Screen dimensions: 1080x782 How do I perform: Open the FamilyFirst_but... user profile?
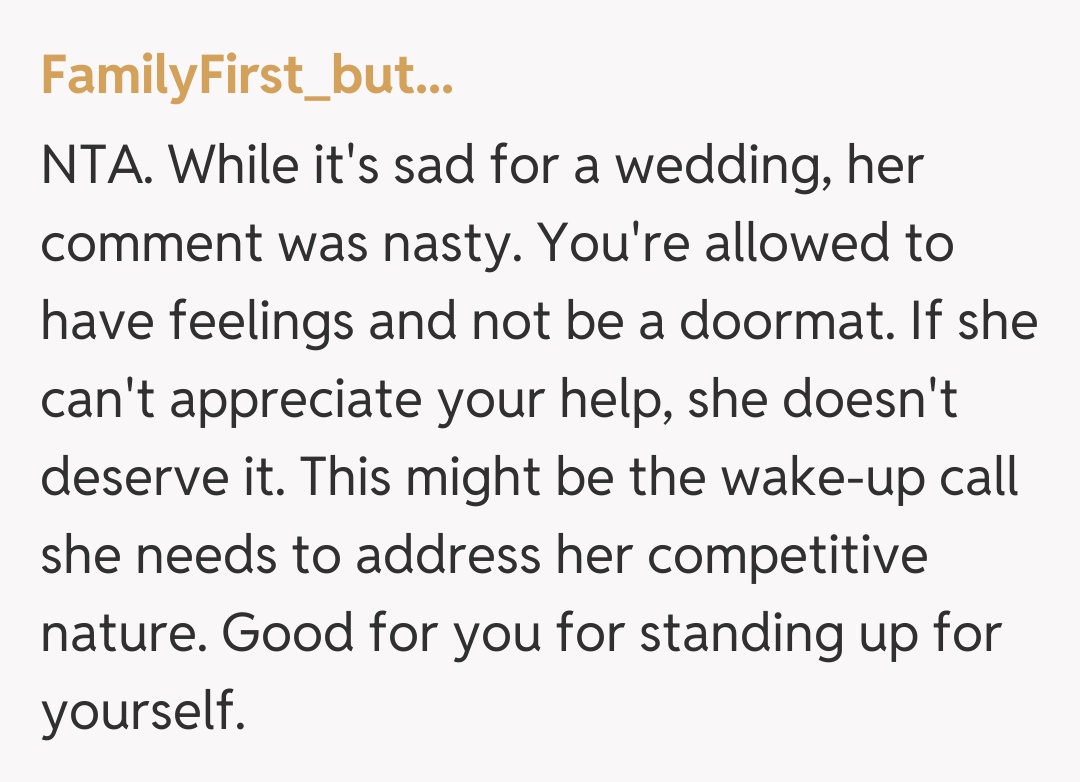[x=247, y=78]
